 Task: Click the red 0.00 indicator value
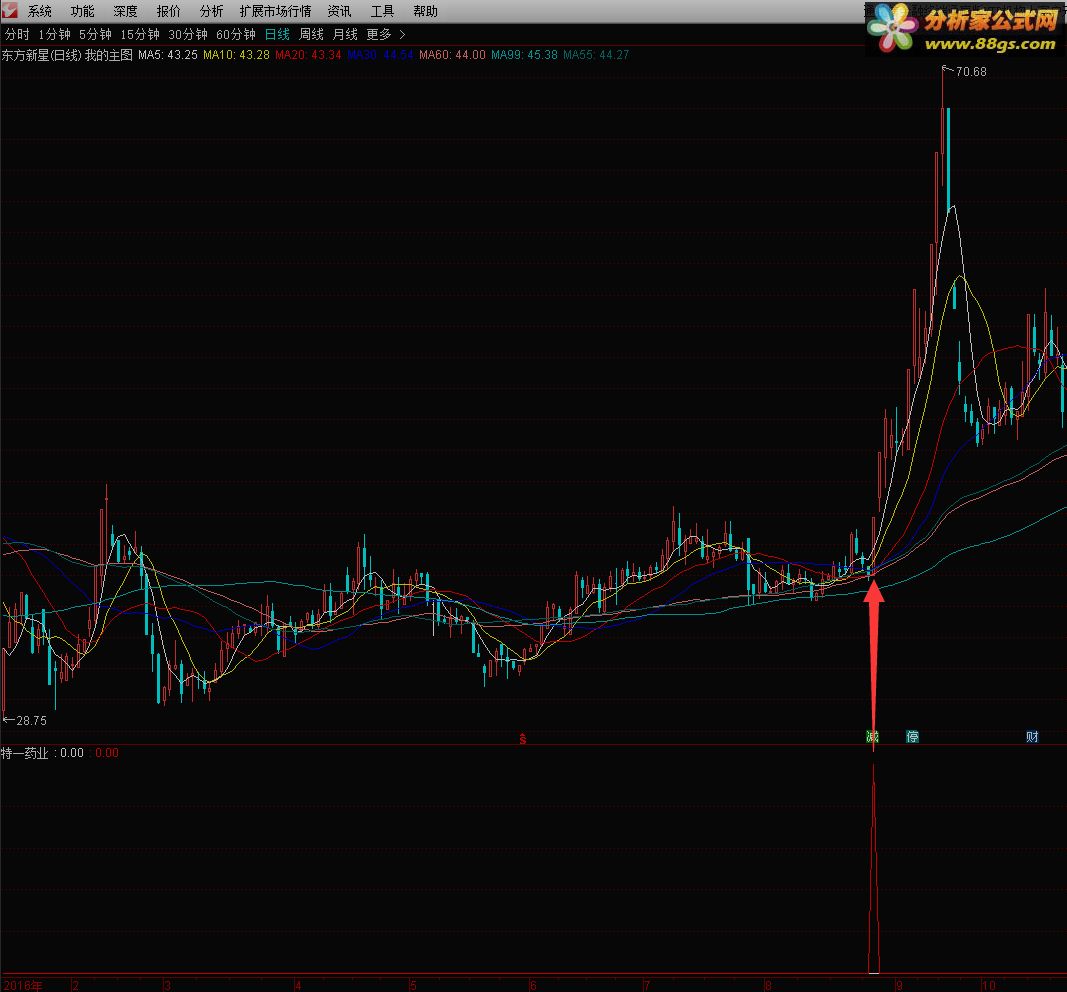pyautogui.click(x=107, y=753)
